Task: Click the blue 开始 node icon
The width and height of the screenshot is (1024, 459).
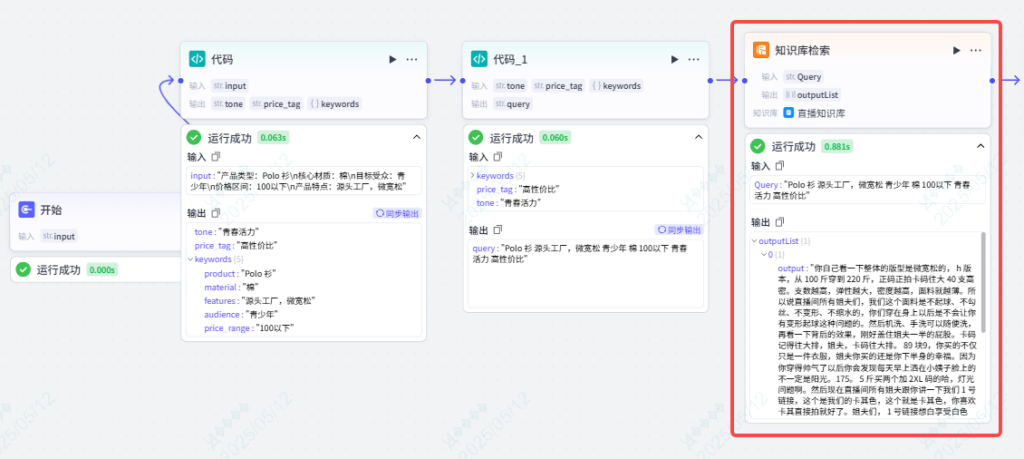Action: pyautogui.click(x=26, y=210)
